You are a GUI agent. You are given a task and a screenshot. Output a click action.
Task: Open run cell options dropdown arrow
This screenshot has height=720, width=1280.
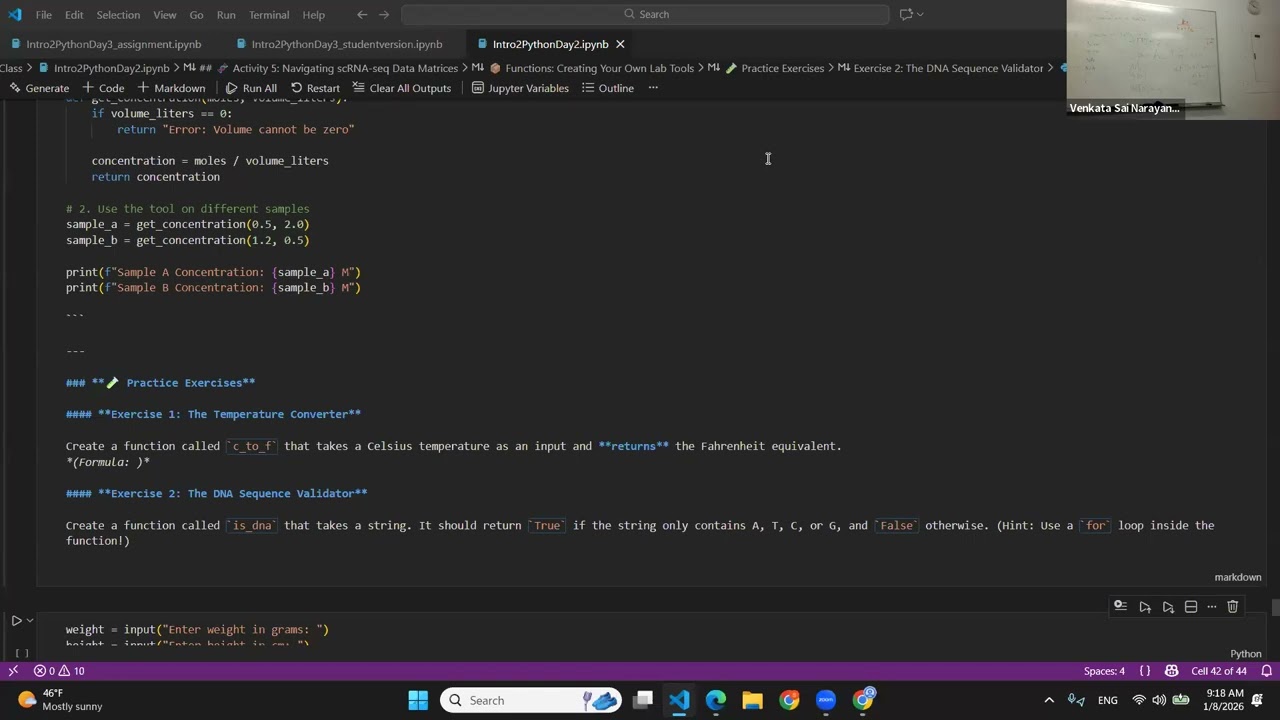(30, 621)
